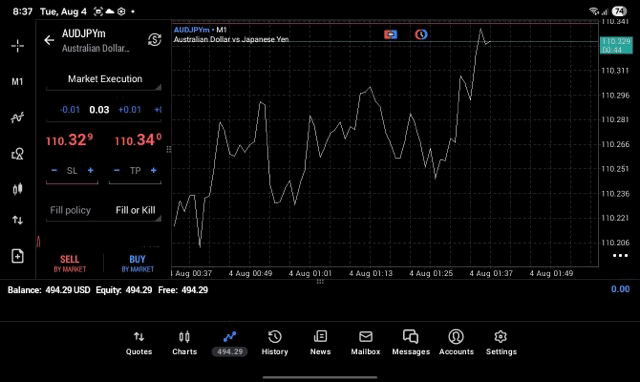Increase volume by 0.01
Screen dimensions: 640x382
(x=129, y=110)
